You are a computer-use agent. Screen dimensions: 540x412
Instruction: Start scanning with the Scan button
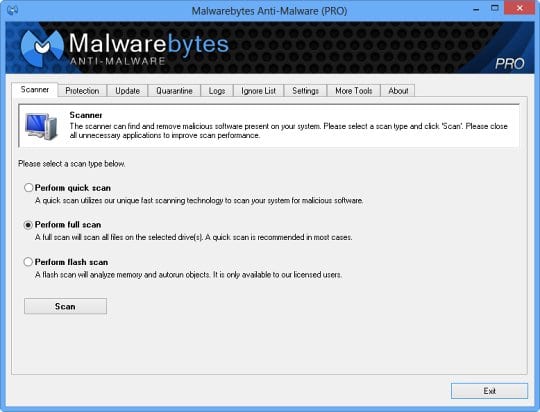(x=65, y=306)
